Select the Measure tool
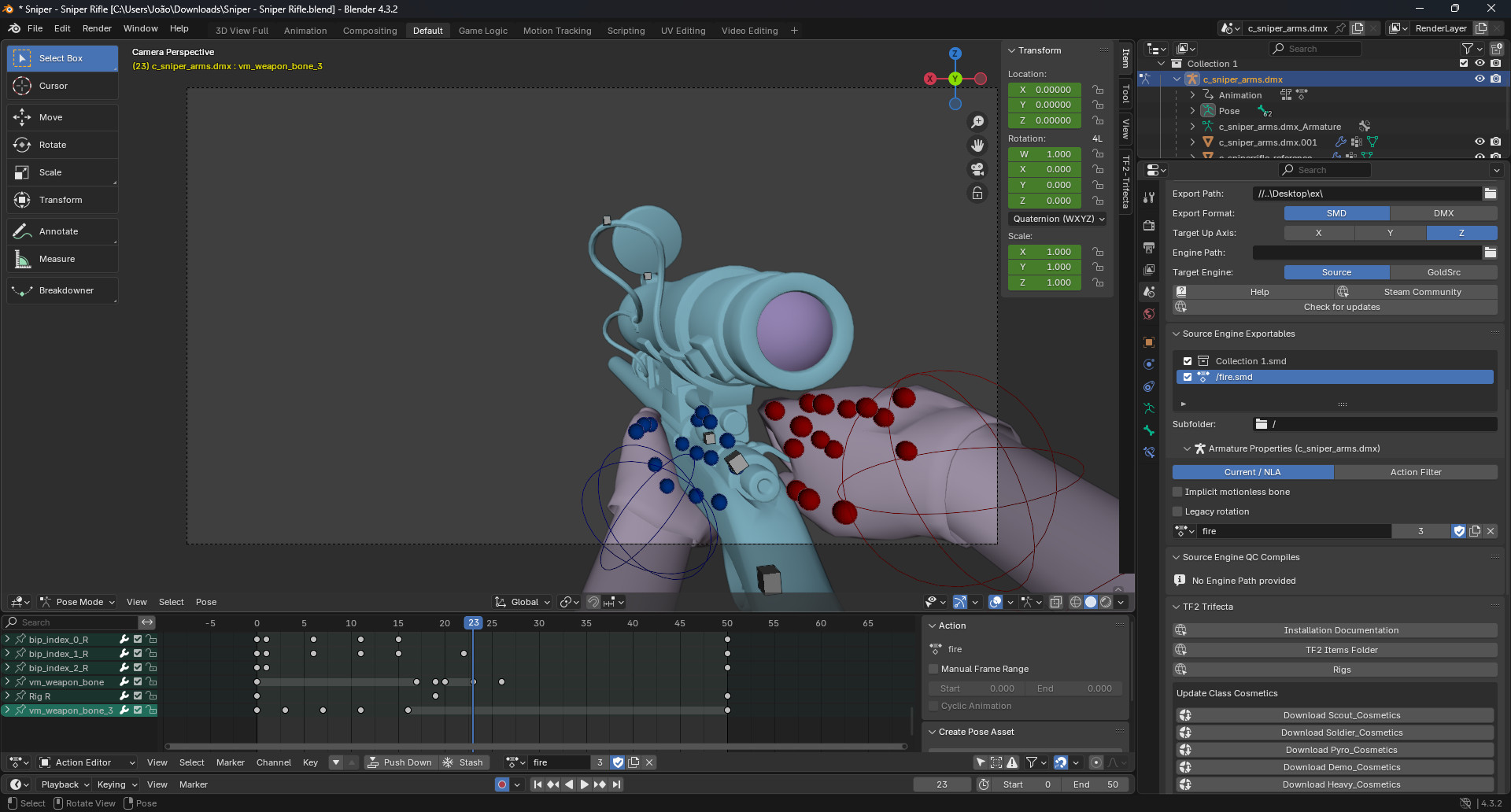1511x812 pixels. [x=61, y=259]
